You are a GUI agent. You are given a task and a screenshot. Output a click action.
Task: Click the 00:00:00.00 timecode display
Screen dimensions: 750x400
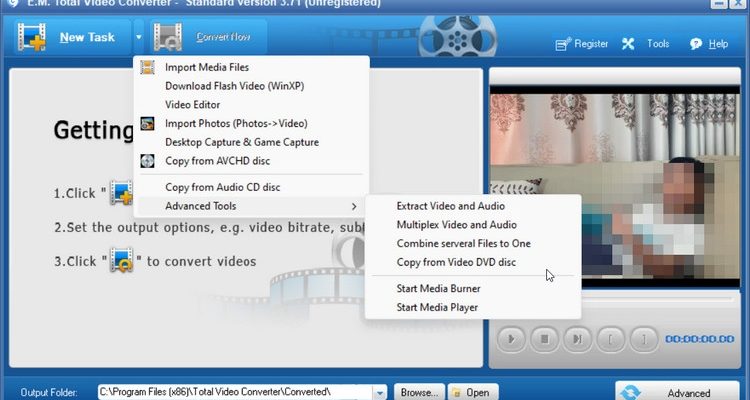pyautogui.click(x=699, y=339)
